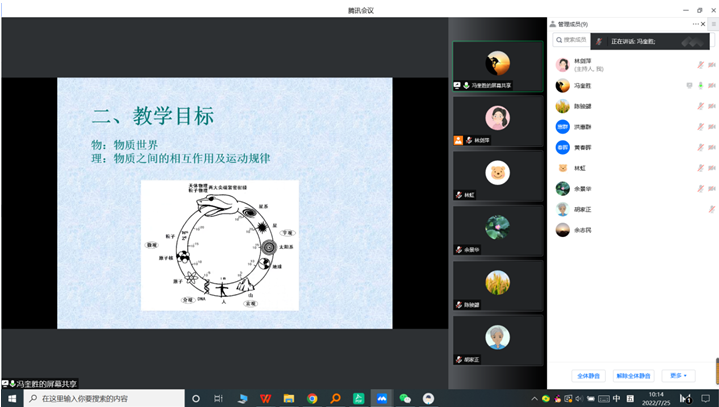Viewport: 719px width, 407px height.
Task: Toggle 冯金胜's microphone icon in member list
Action: 700,86
